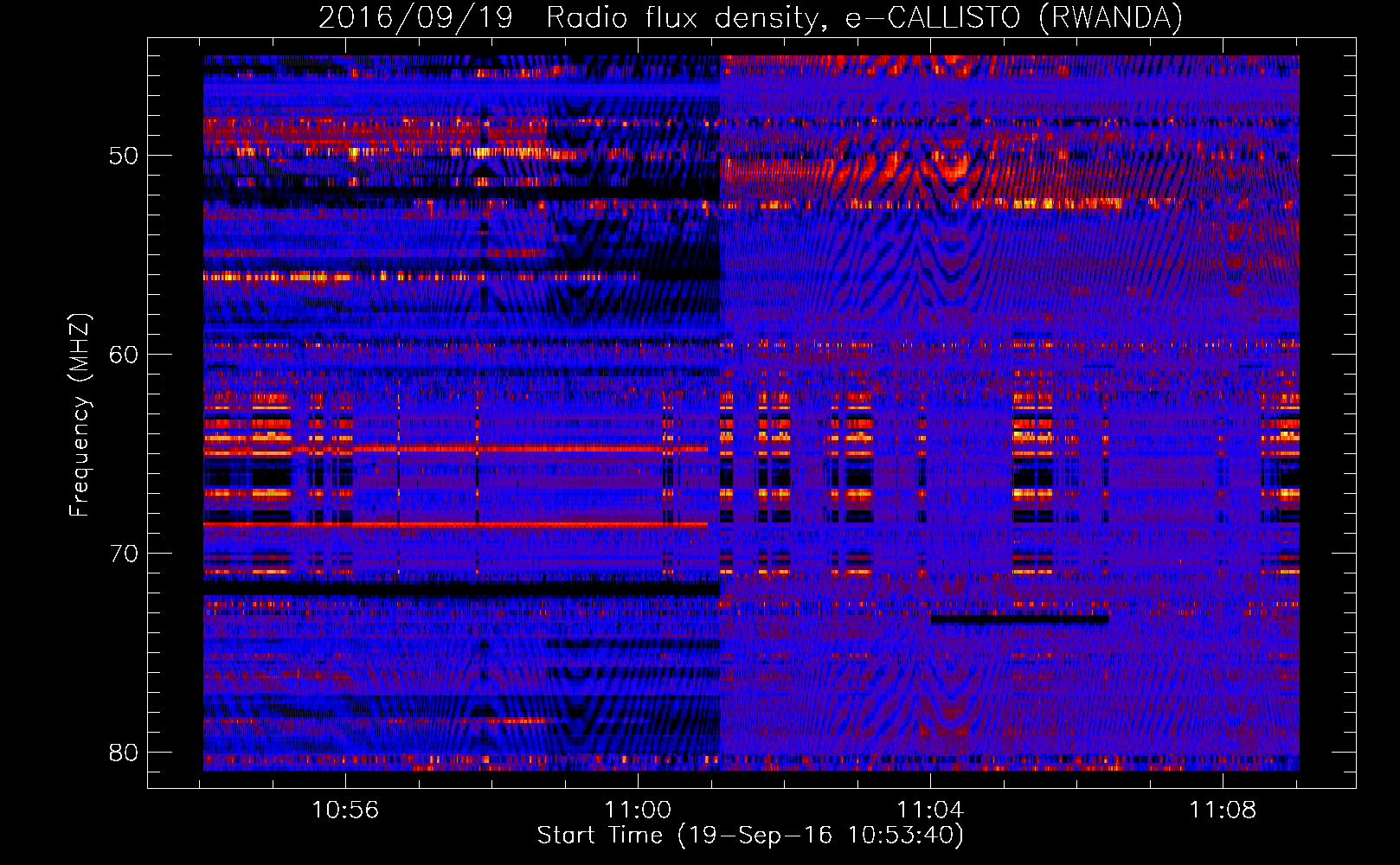Click the plot title '2016/09/19 Radio flux density'
1400x865 pixels.
pyautogui.click(x=750, y=17)
